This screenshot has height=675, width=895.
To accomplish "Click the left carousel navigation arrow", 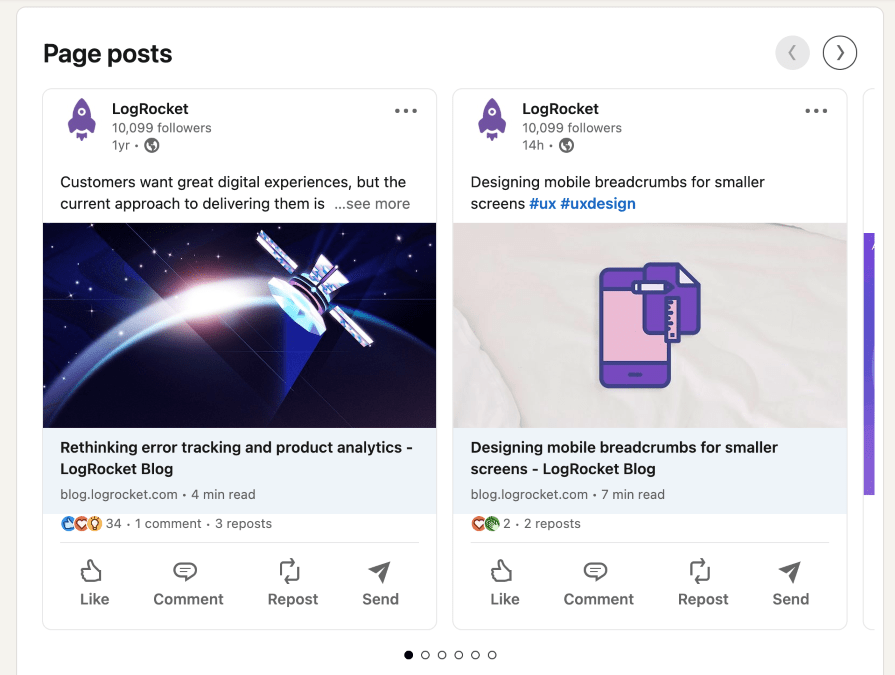I will (792, 52).
